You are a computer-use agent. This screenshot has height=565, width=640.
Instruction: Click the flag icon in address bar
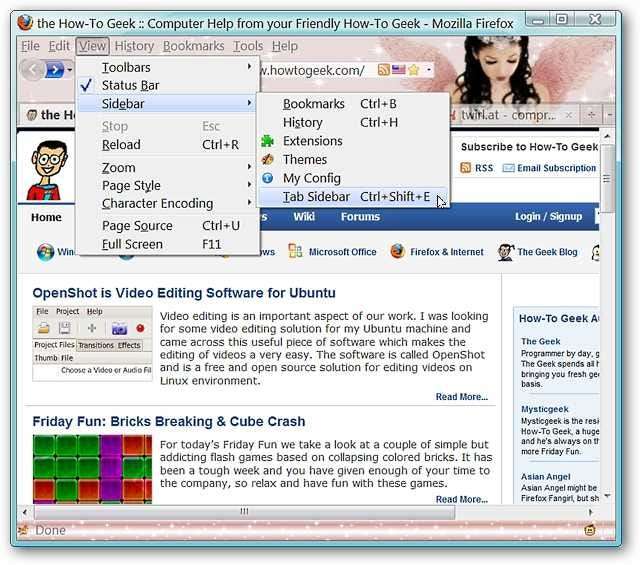click(398, 70)
